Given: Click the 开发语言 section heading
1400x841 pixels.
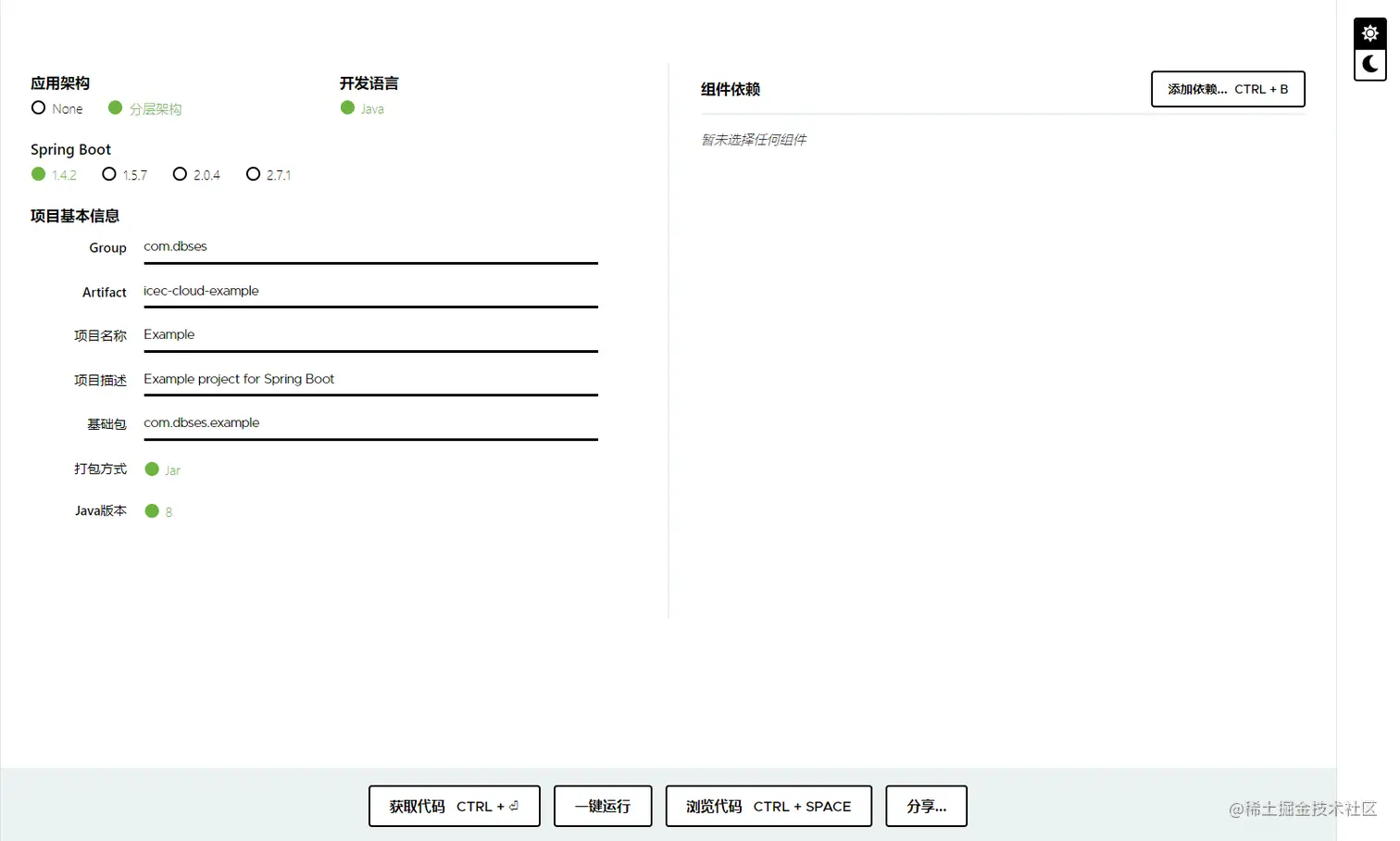Looking at the screenshot, I should point(369,83).
